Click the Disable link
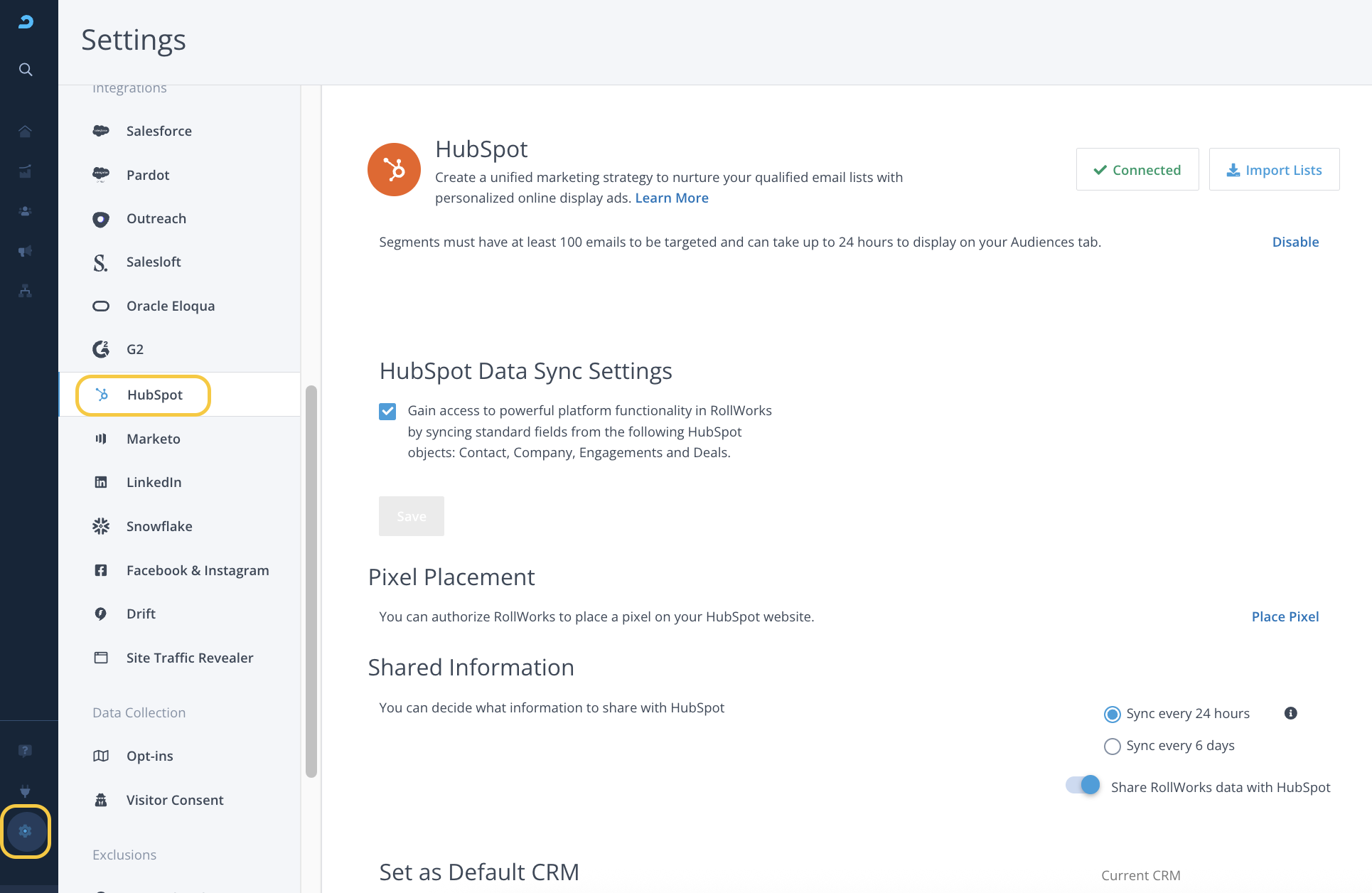The height and width of the screenshot is (893, 1372). [x=1295, y=242]
